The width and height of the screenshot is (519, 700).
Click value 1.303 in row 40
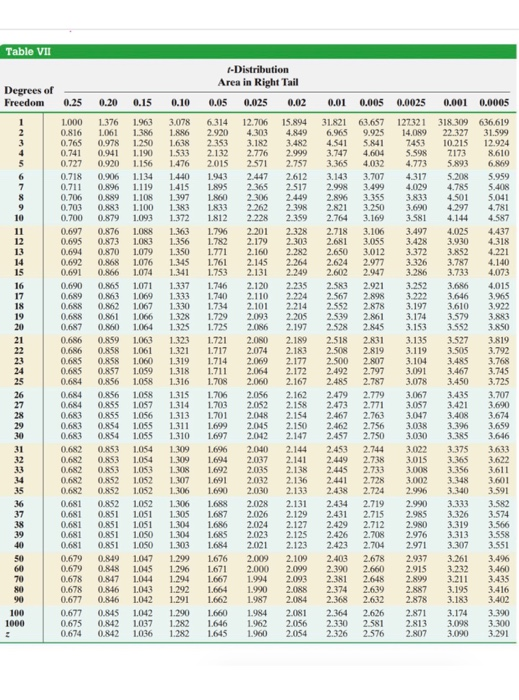coord(180,545)
